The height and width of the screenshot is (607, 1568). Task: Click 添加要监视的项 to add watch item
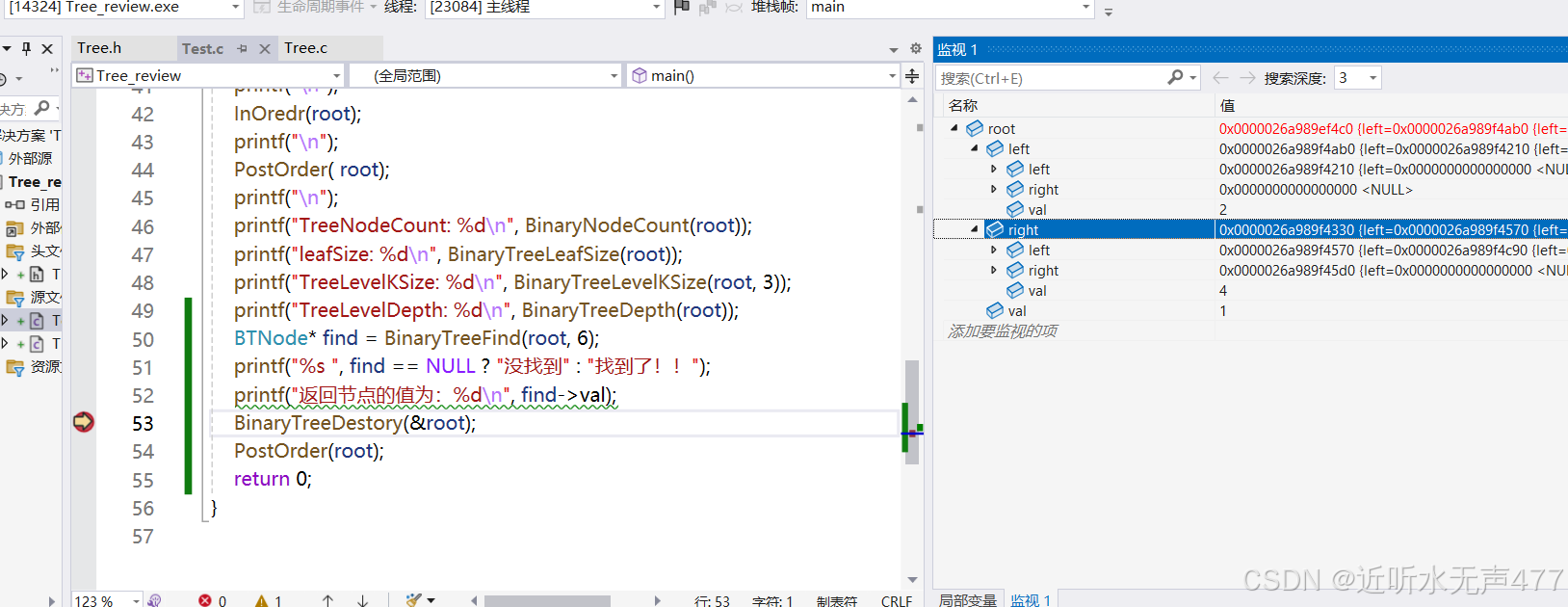1002,330
